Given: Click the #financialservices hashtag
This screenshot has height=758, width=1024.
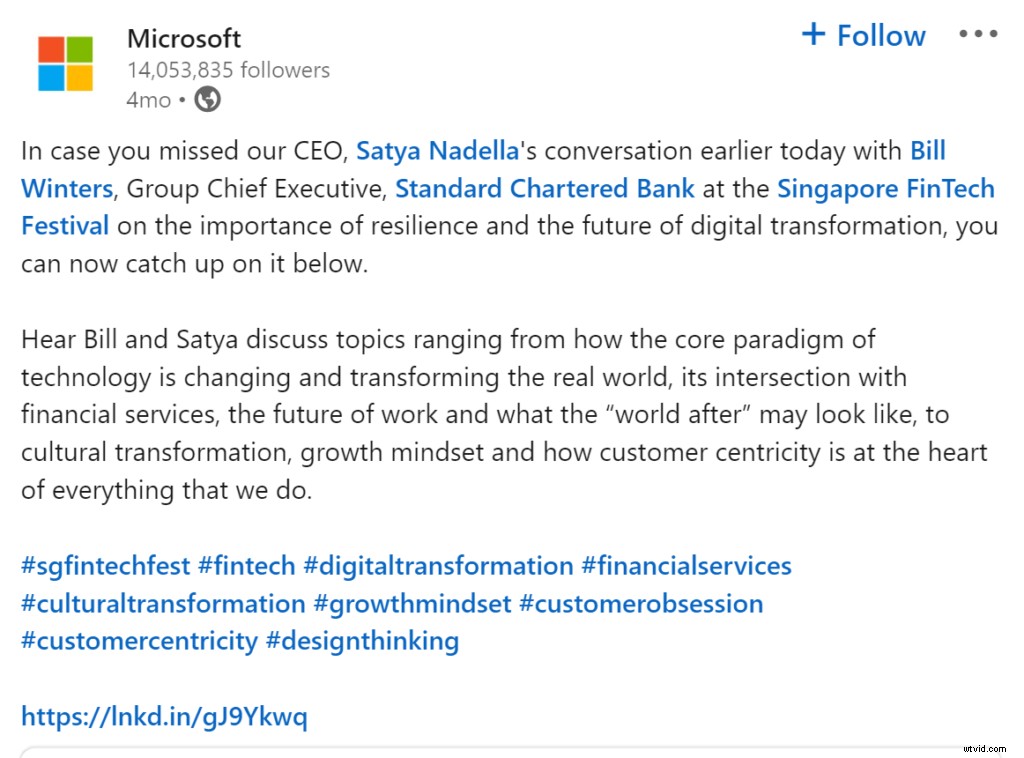Looking at the screenshot, I should 686,566.
